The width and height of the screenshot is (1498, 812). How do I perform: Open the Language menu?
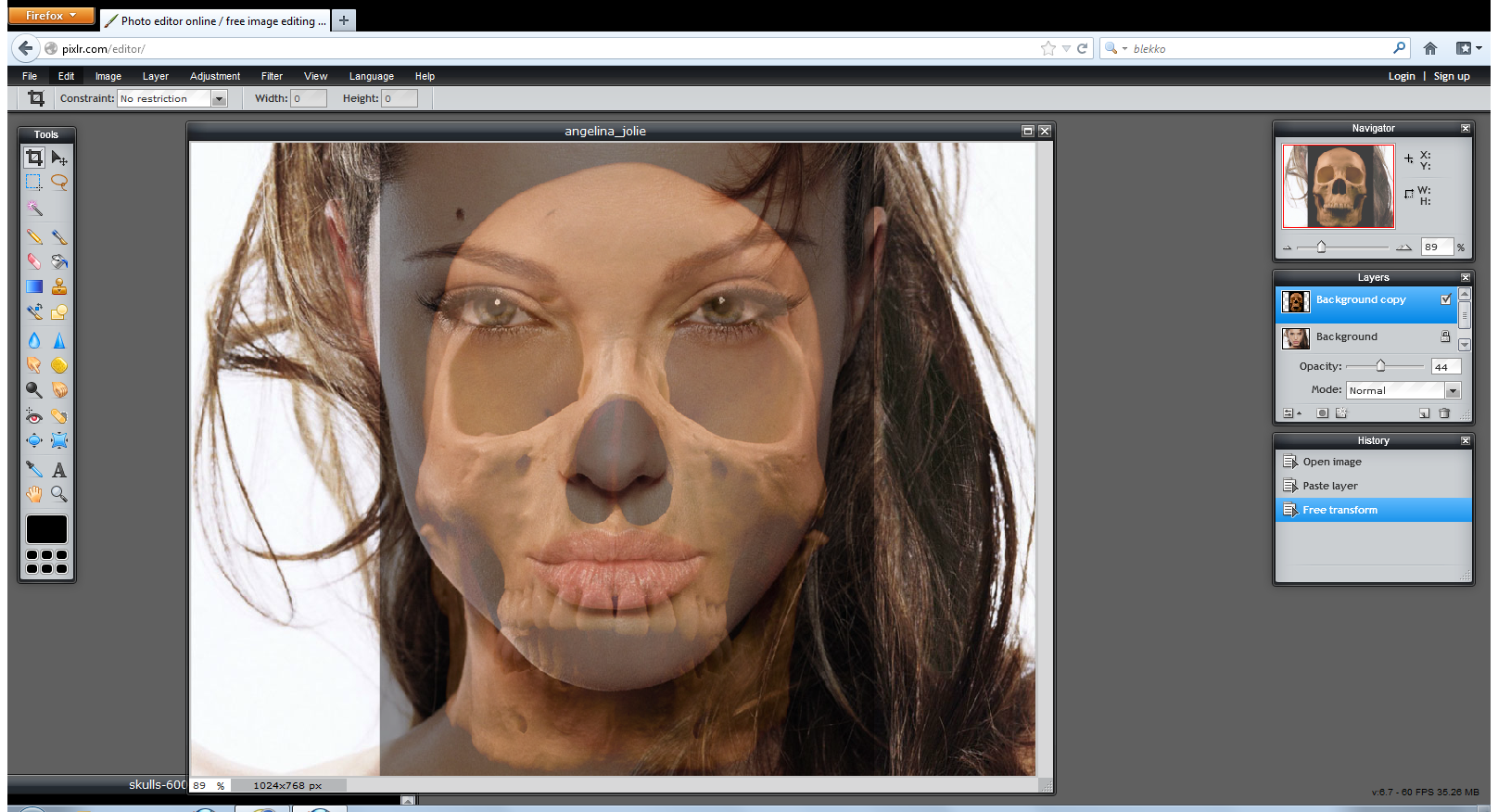(372, 76)
